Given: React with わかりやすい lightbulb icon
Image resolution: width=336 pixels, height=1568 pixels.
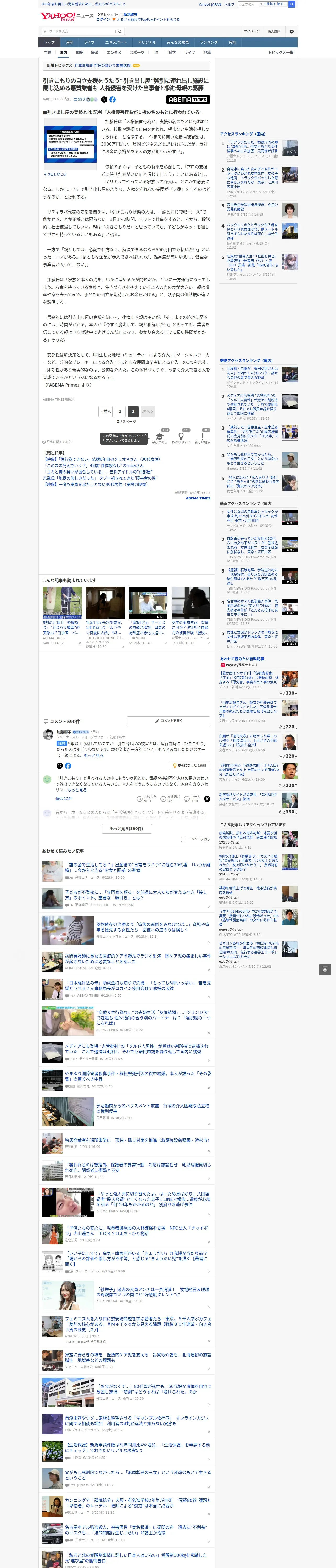Looking at the screenshot, I should pyautogui.click(x=181, y=436).
